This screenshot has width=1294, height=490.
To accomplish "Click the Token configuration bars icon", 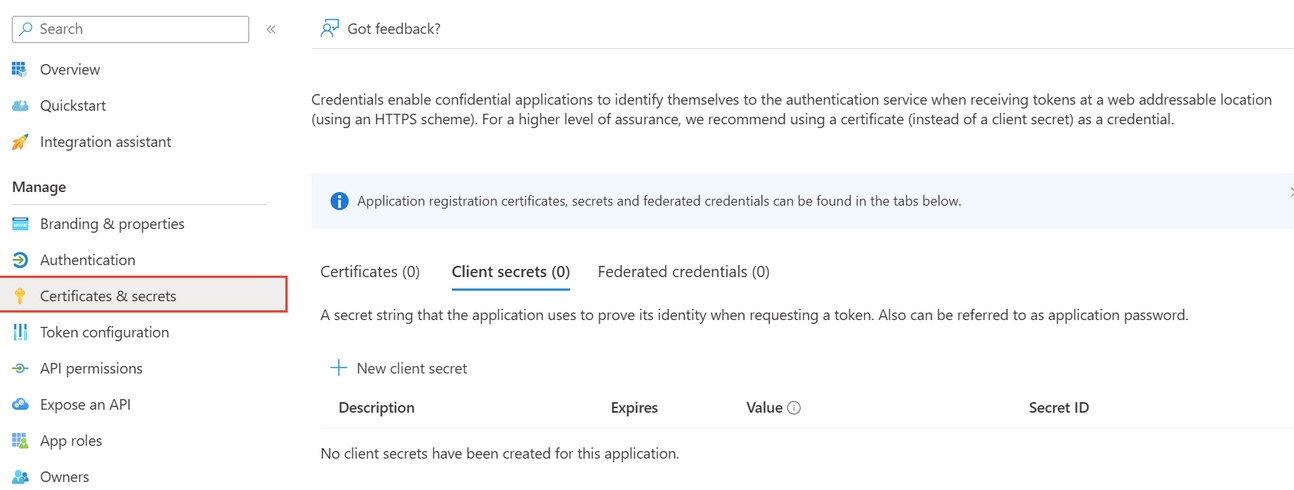I will 20,332.
